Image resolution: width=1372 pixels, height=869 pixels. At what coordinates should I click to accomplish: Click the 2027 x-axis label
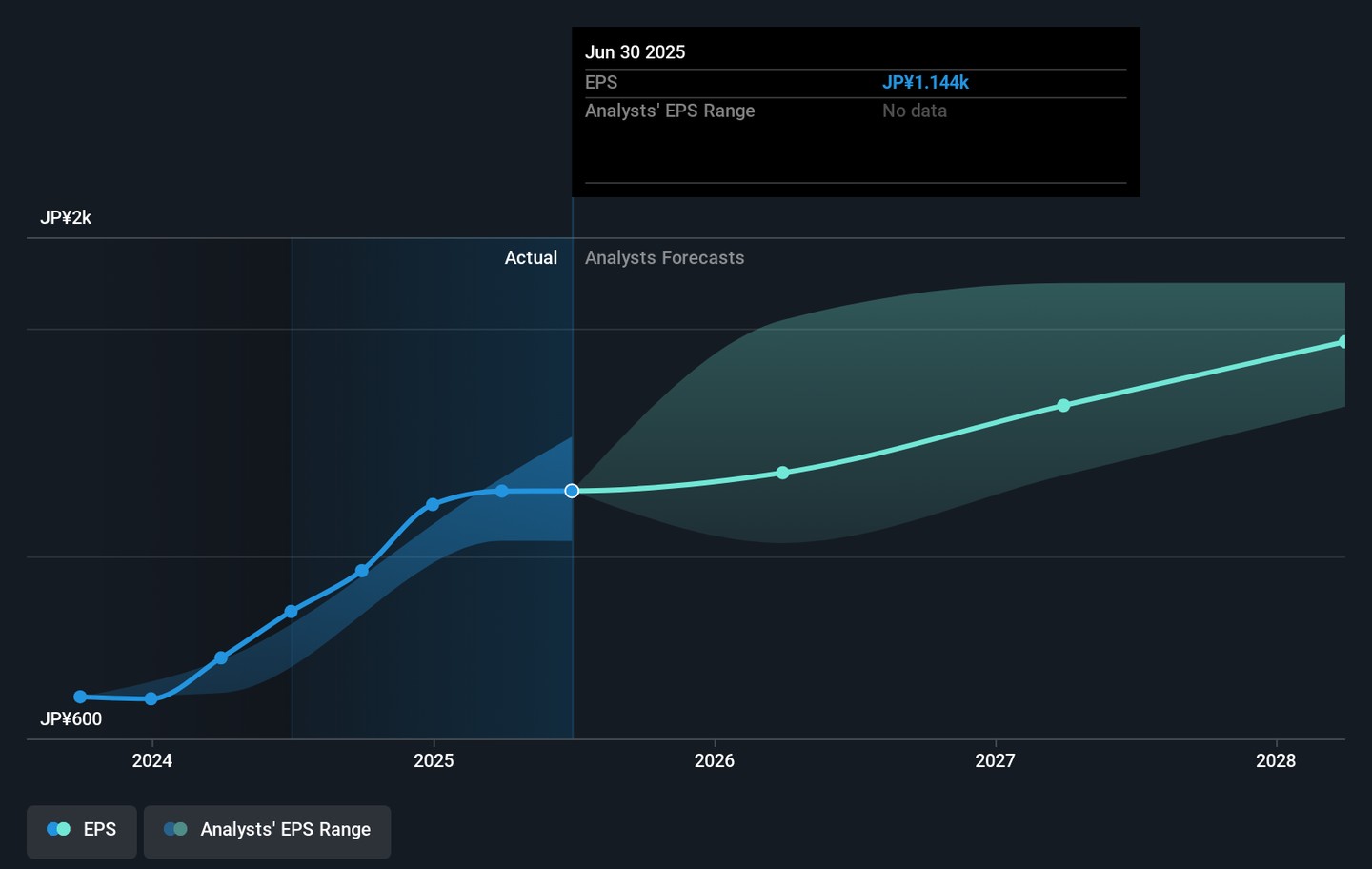995,760
